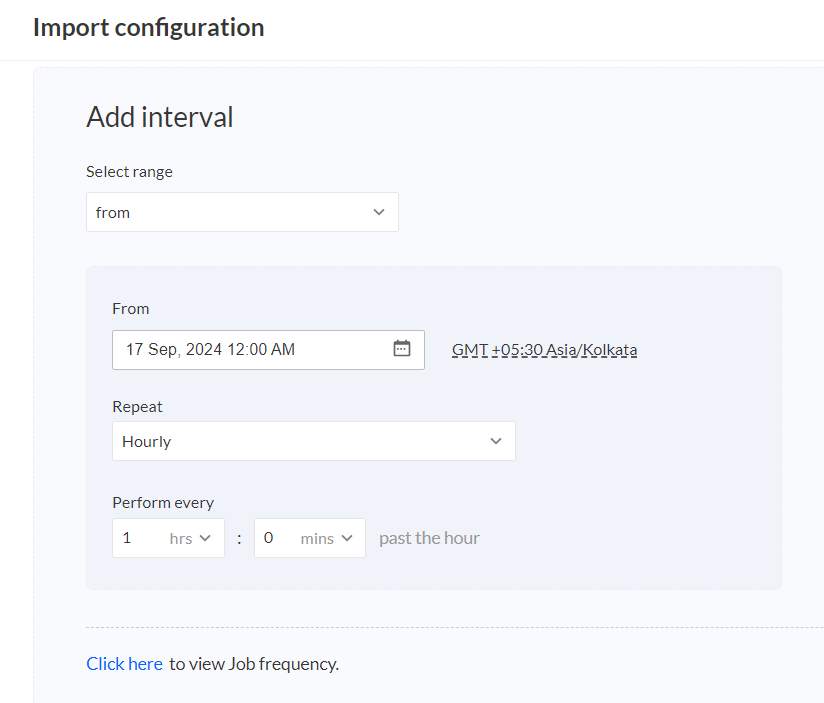Image resolution: width=824 pixels, height=703 pixels.
Task: Click the chevron arrow of the 'from' range dropdown
Action: pyautogui.click(x=379, y=212)
